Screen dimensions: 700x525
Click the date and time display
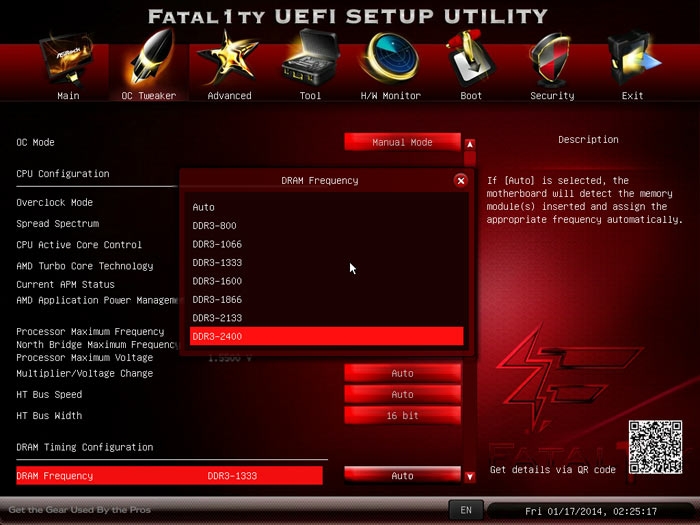click(x=591, y=511)
